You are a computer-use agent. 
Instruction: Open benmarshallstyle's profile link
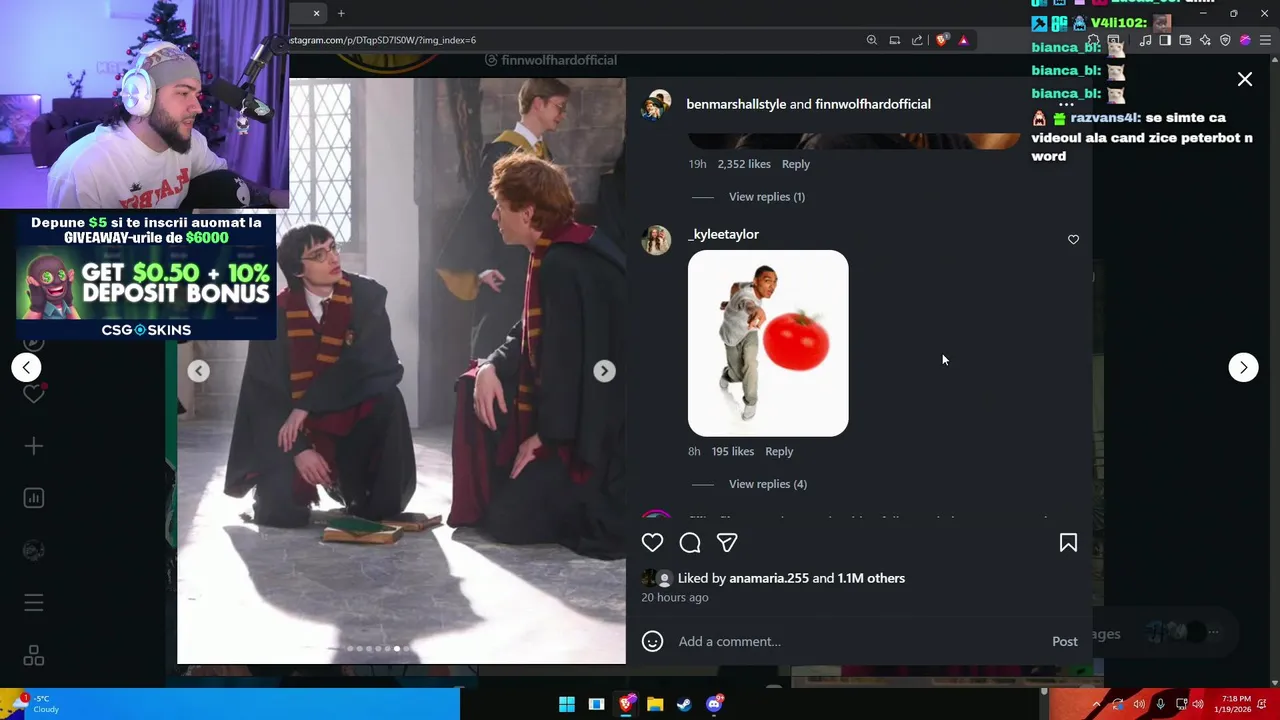(736, 104)
